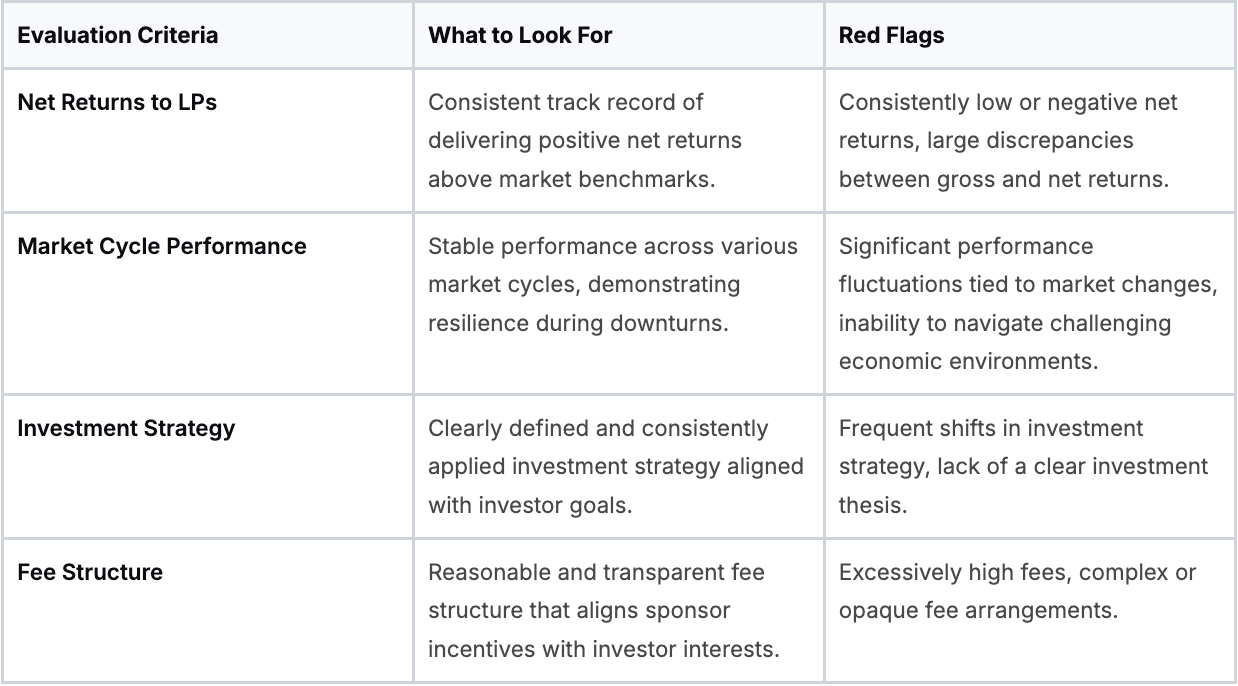Image resolution: width=1238 pixels, height=686 pixels.
Task: Click the cell starting 'Clearly defined and consistently'
Action: [x=615, y=466]
